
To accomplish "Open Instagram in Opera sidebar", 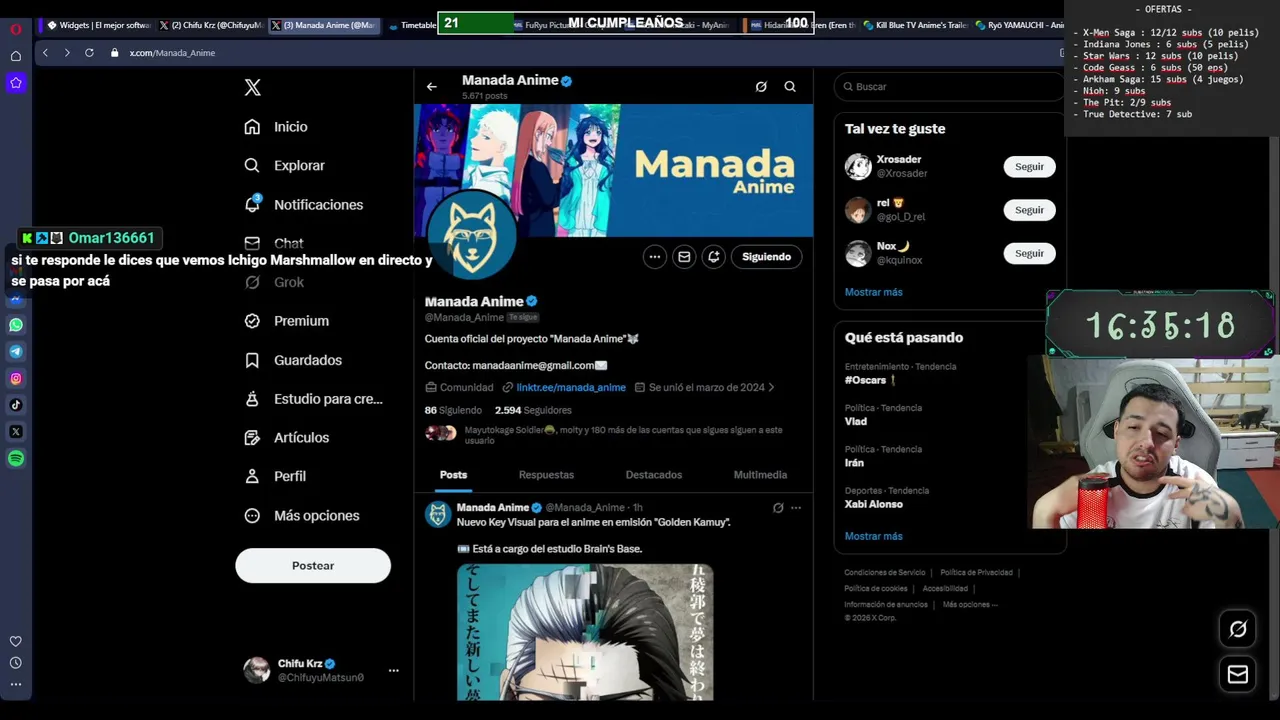I will tap(16, 379).
